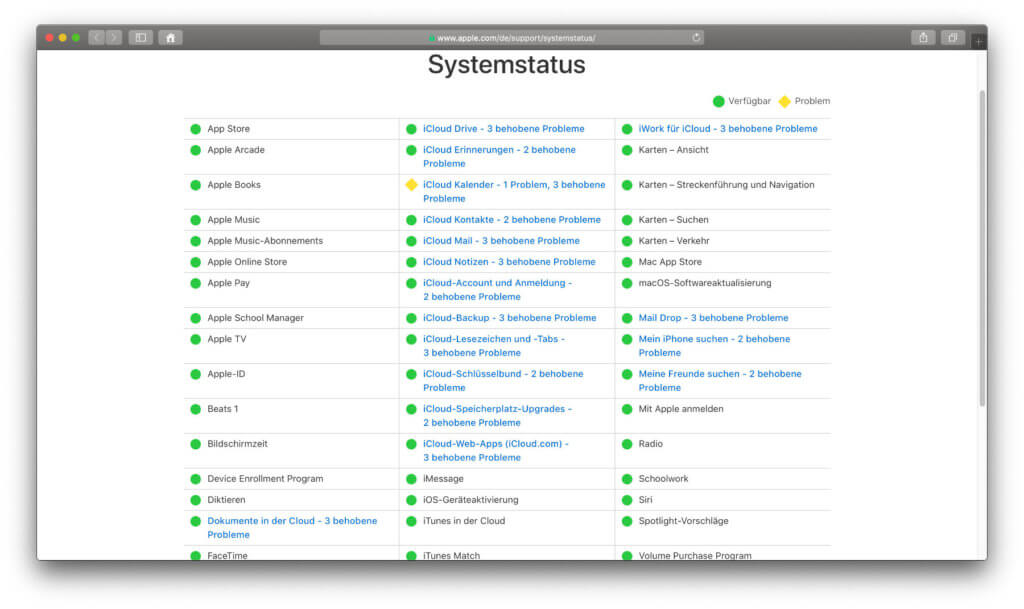Click Karten – Streckenführung und Navigation
The height and width of the screenshot is (609, 1024).
726,185
